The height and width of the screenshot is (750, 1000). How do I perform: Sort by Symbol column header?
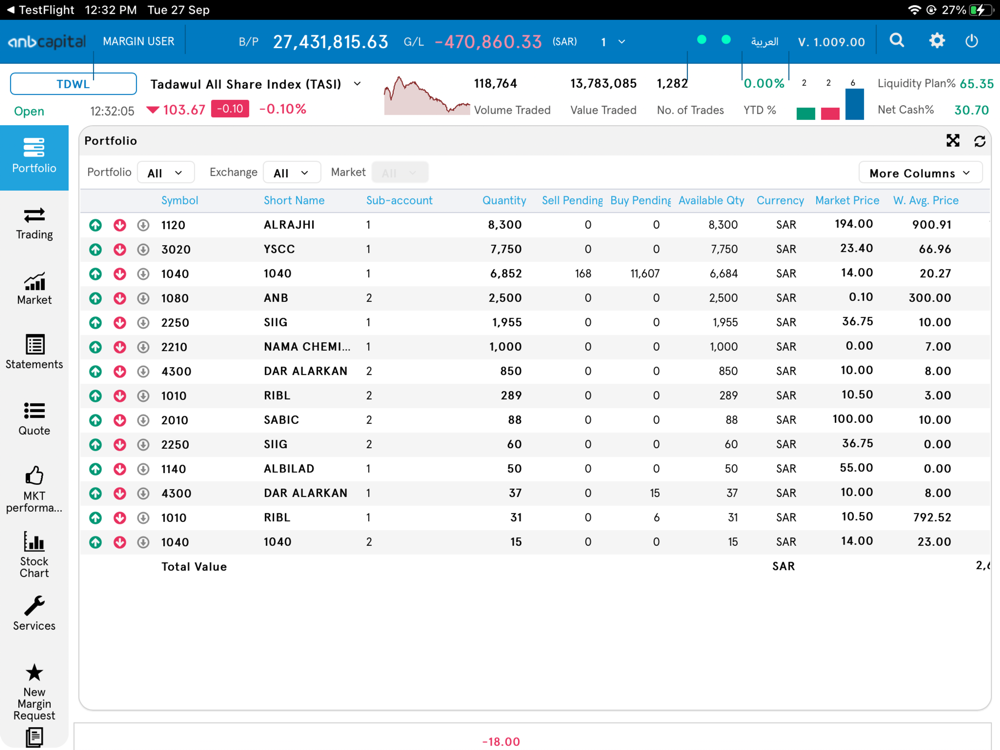tap(179, 200)
